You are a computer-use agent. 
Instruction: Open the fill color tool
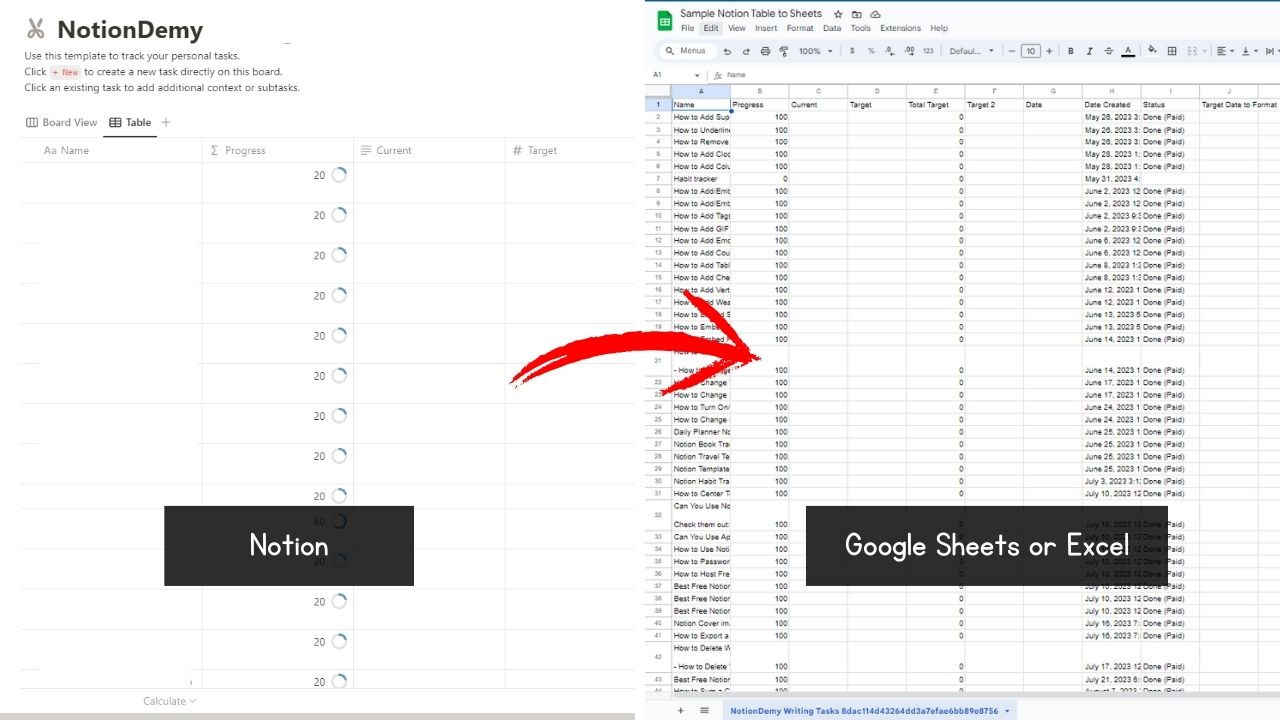pos(1151,50)
